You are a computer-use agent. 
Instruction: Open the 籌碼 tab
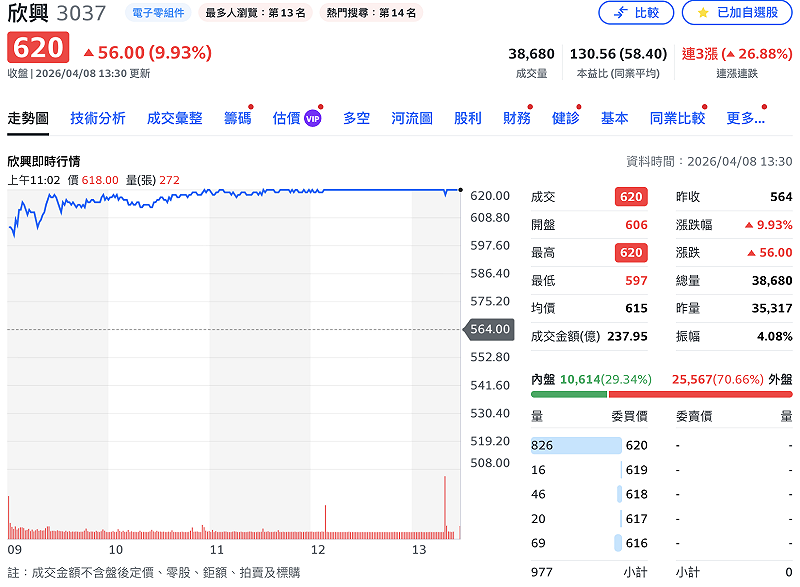click(237, 118)
